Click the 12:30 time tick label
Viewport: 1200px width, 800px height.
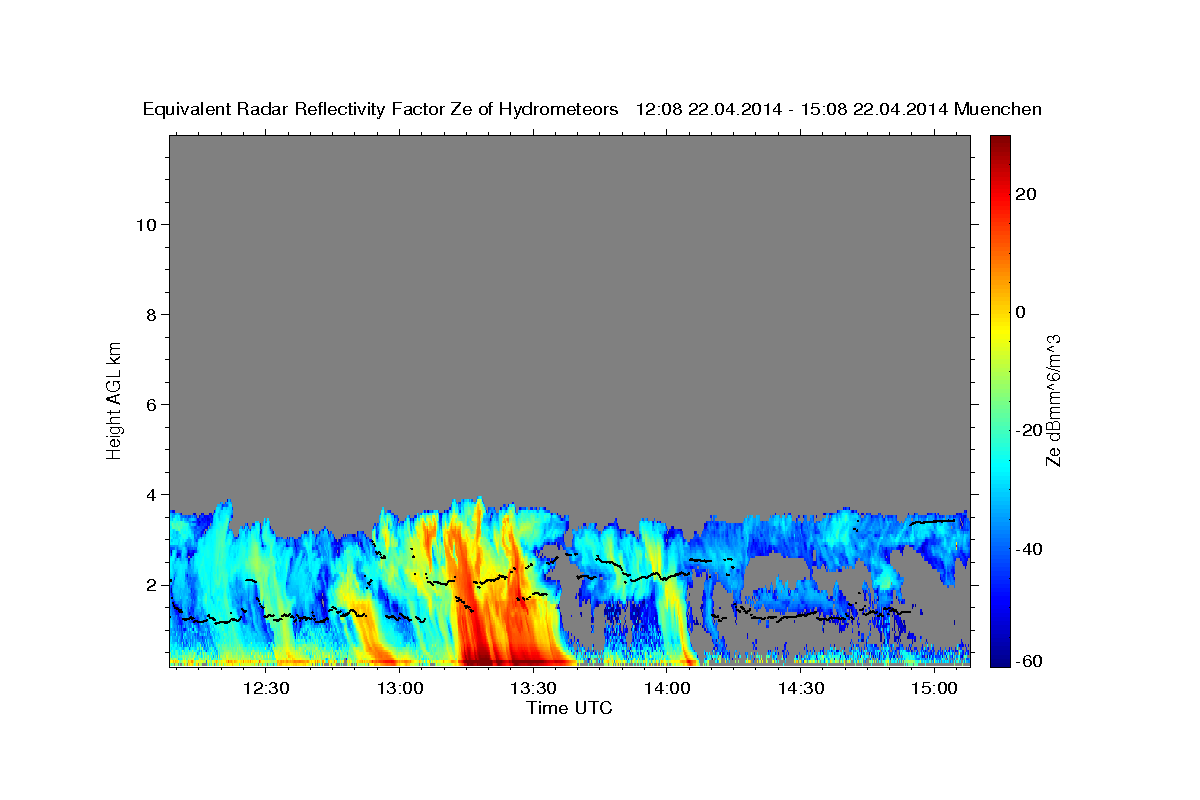point(267,688)
